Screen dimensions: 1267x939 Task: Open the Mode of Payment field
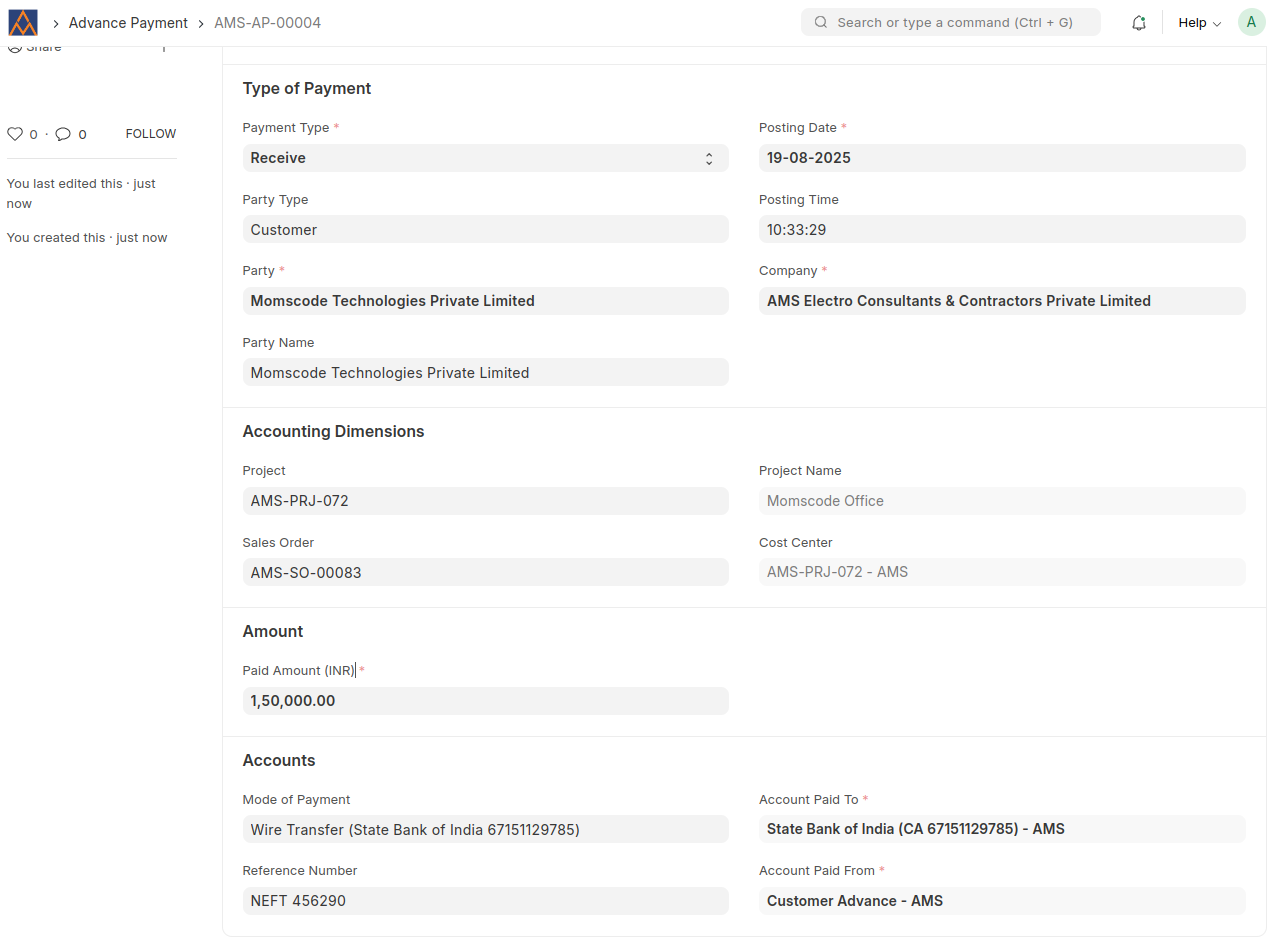pos(485,829)
